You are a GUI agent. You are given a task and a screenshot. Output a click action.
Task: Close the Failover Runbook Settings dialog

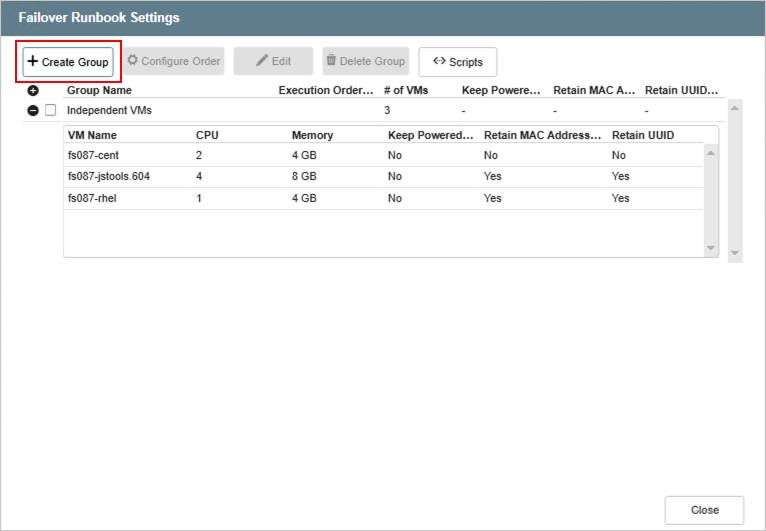(704, 510)
